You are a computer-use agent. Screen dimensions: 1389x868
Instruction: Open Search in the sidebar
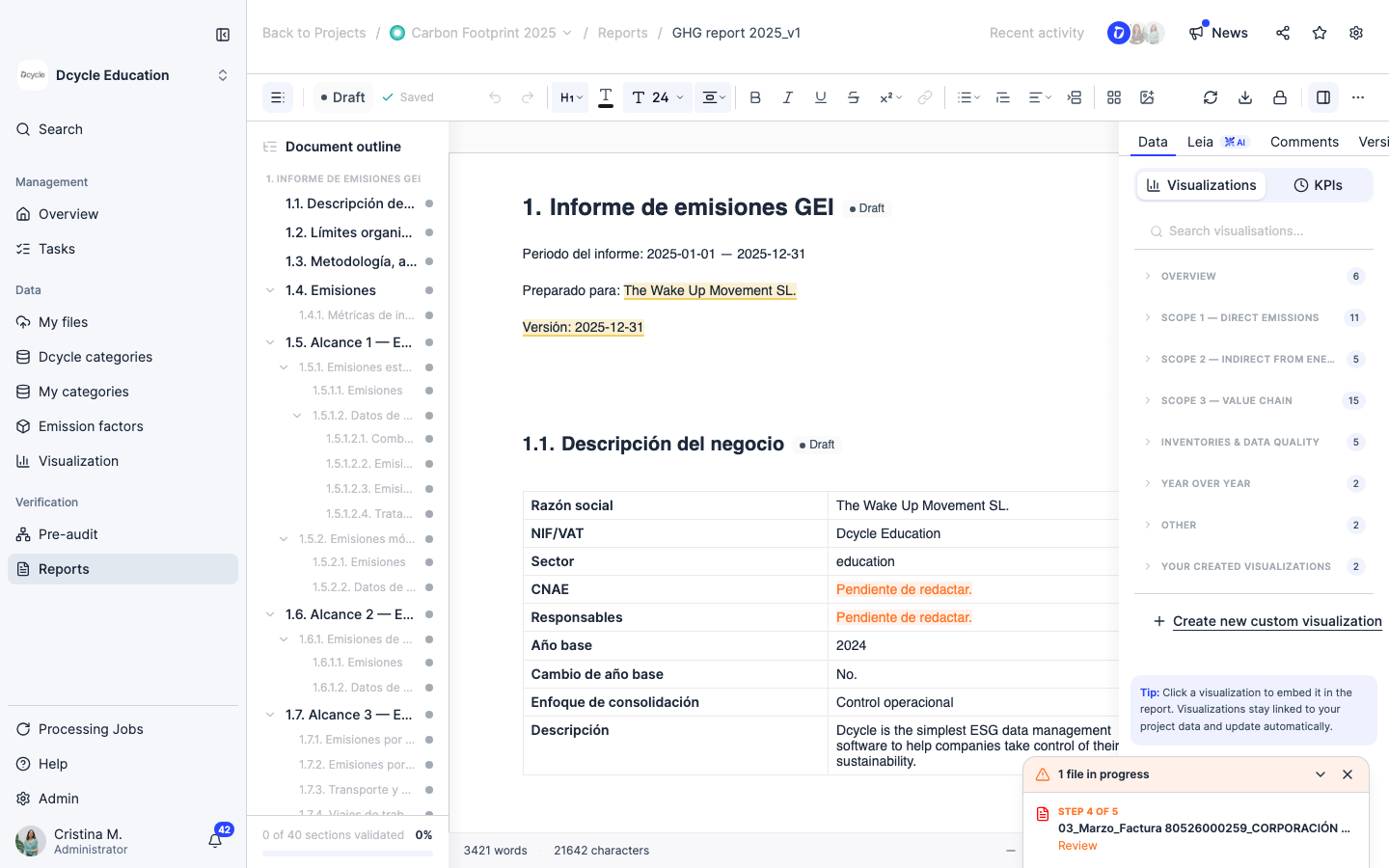pyautogui.click(x=123, y=129)
